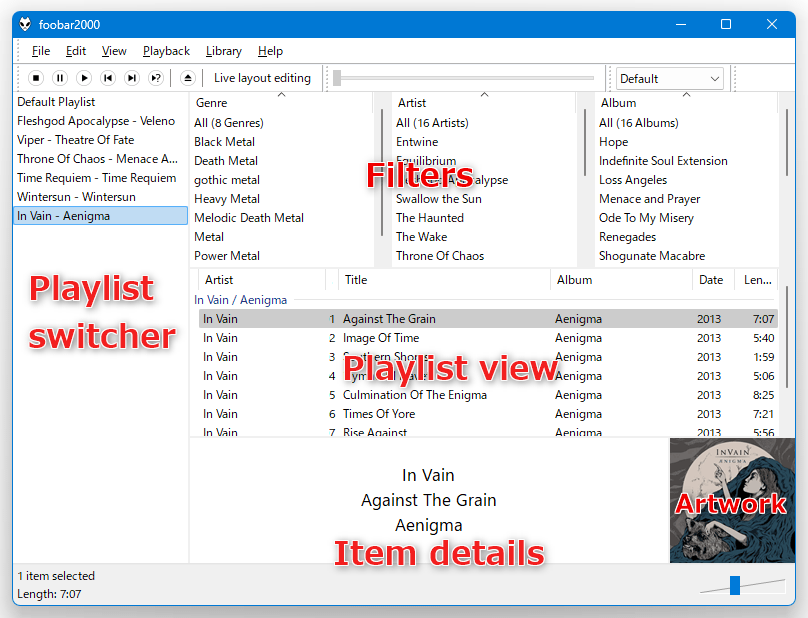Skip to next track button
This screenshot has height=618, width=808.
pos(132,78)
